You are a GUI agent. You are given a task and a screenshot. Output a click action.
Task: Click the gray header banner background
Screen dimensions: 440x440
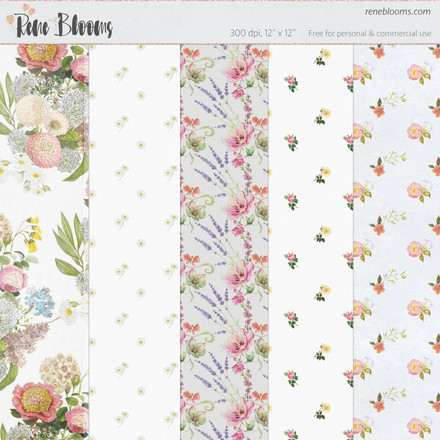tap(220, 22)
